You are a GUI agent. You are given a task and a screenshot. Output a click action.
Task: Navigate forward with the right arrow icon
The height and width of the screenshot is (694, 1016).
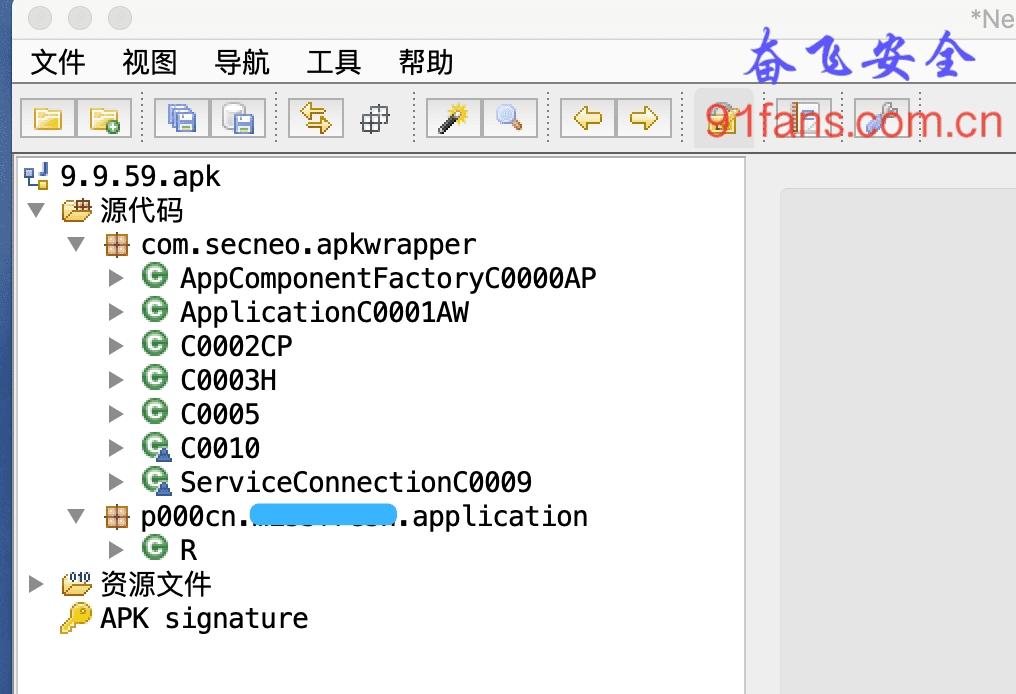tap(643, 118)
